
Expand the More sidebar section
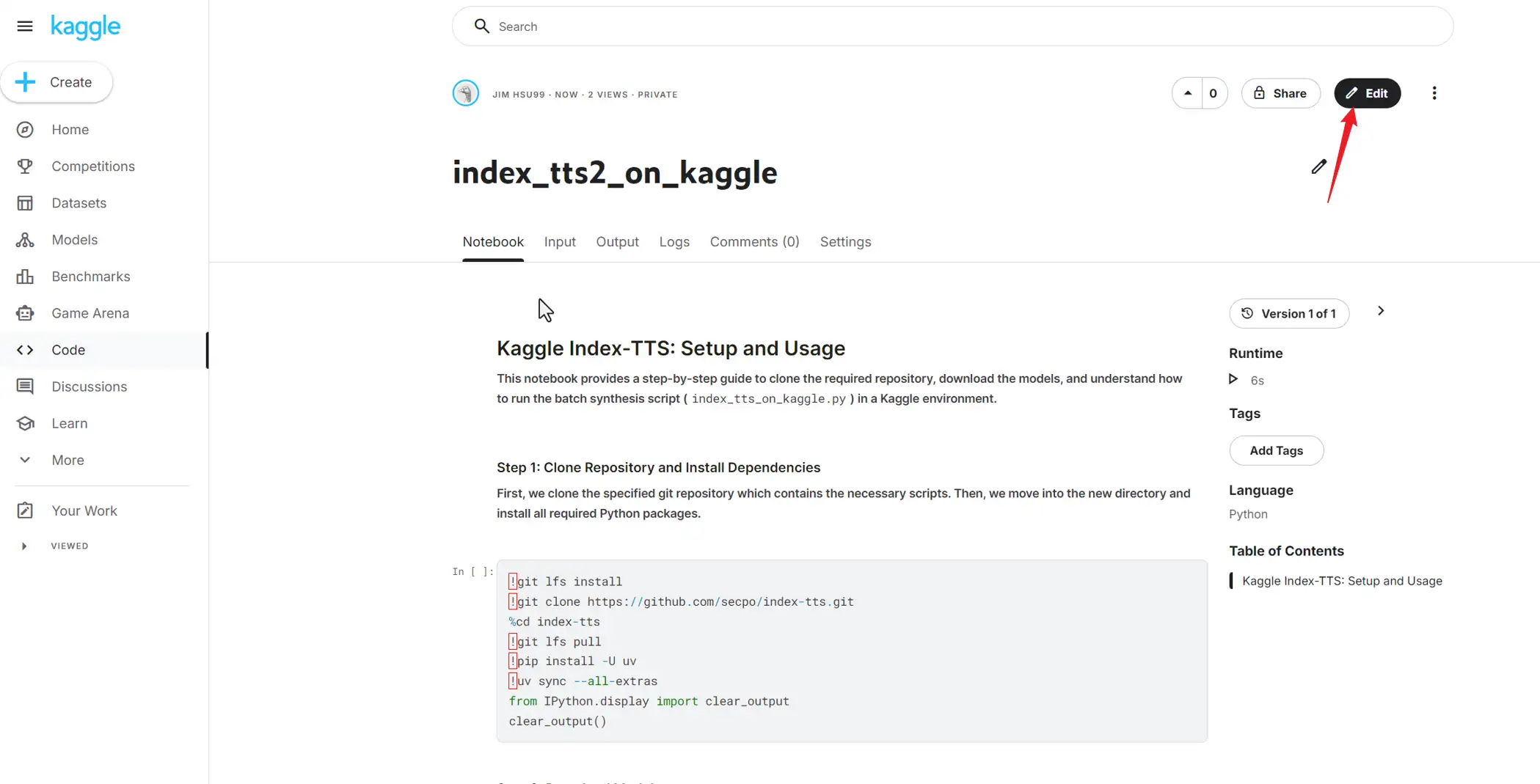(x=67, y=460)
